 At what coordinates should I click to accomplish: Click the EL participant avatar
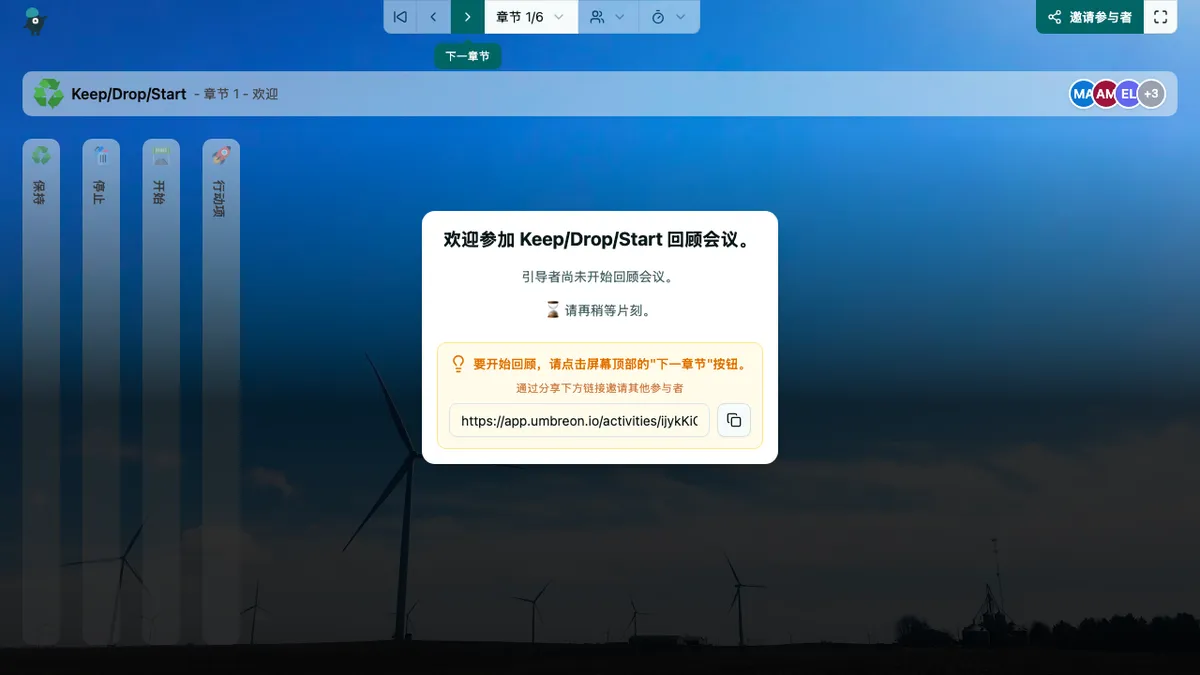pos(1128,94)
